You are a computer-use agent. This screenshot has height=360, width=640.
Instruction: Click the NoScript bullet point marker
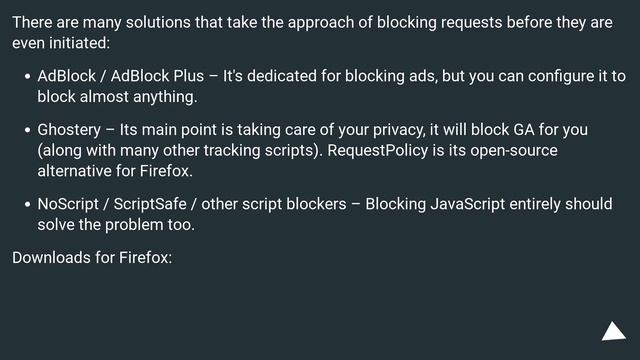pos(27,204)
